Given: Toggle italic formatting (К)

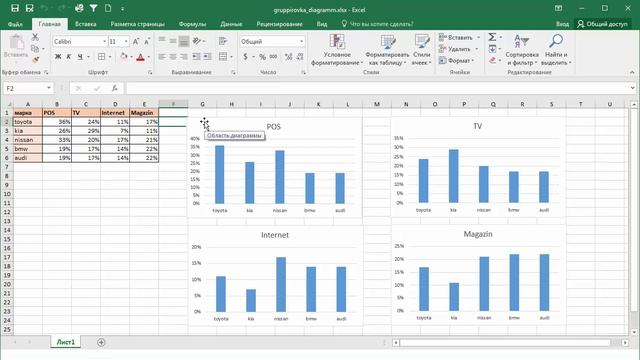Looking at the screenshot, I should click(x=69, y=57).
